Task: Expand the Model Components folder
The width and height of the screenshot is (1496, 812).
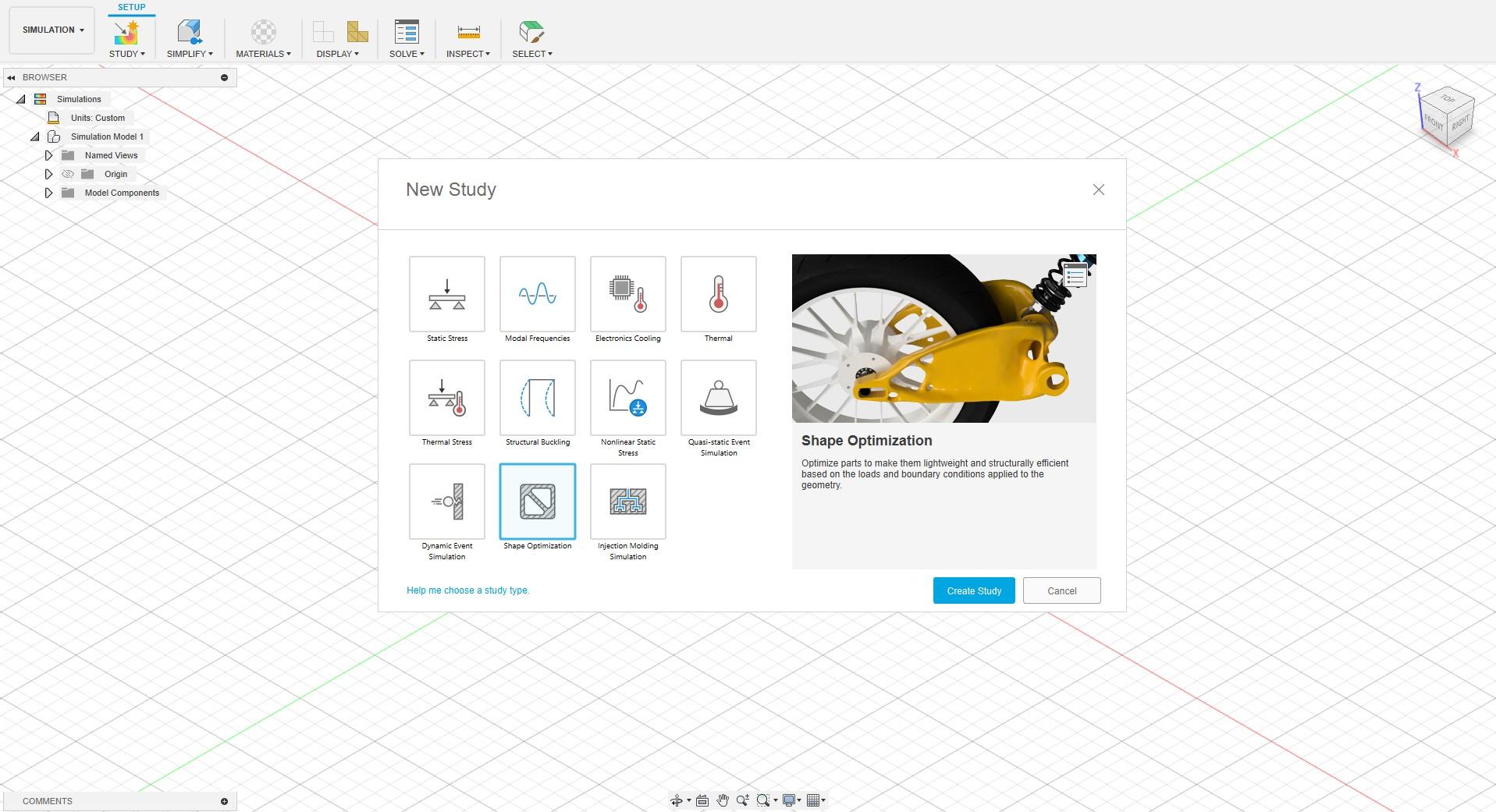Action: point(48,193)
